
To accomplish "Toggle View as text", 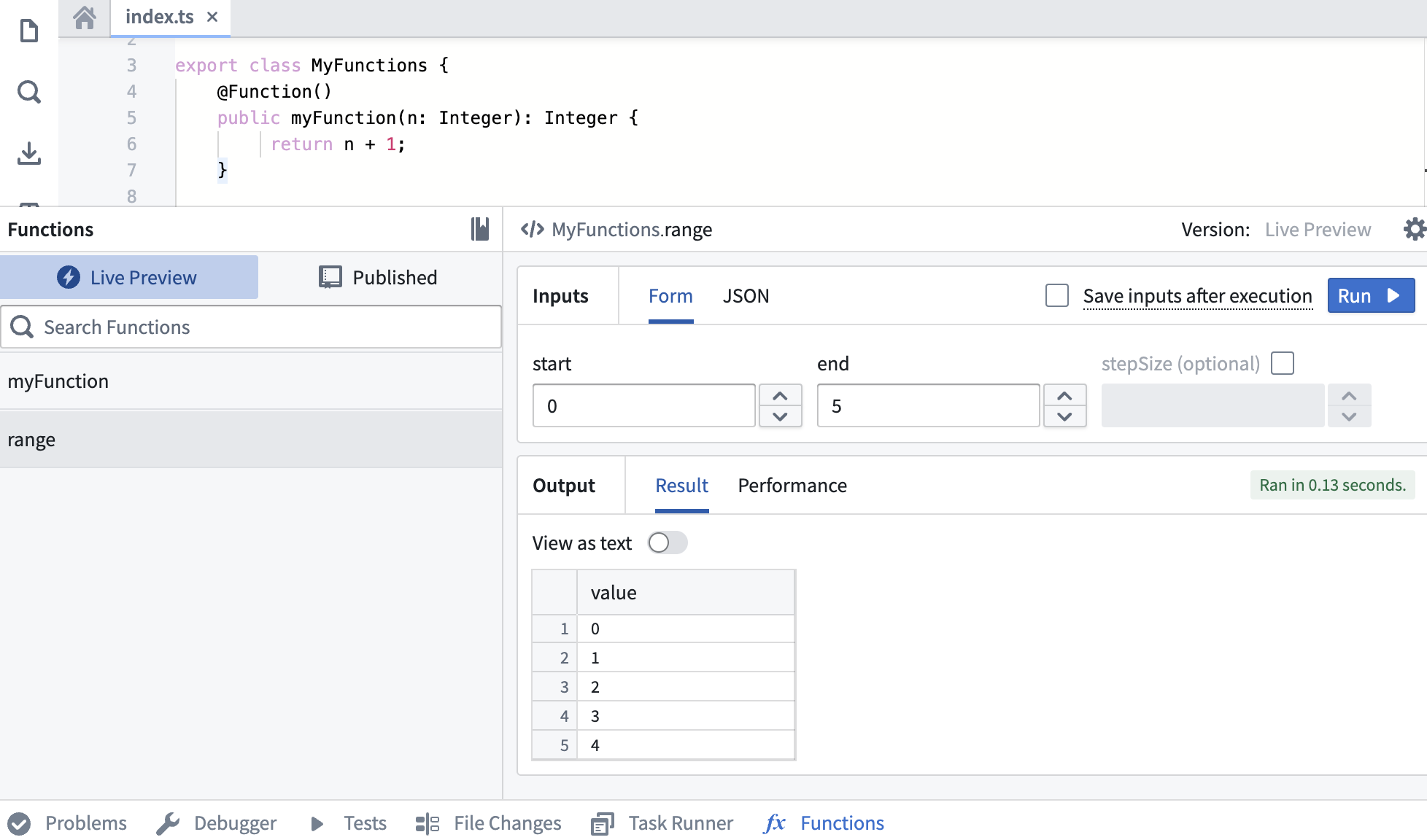I will tap(666, 543).
